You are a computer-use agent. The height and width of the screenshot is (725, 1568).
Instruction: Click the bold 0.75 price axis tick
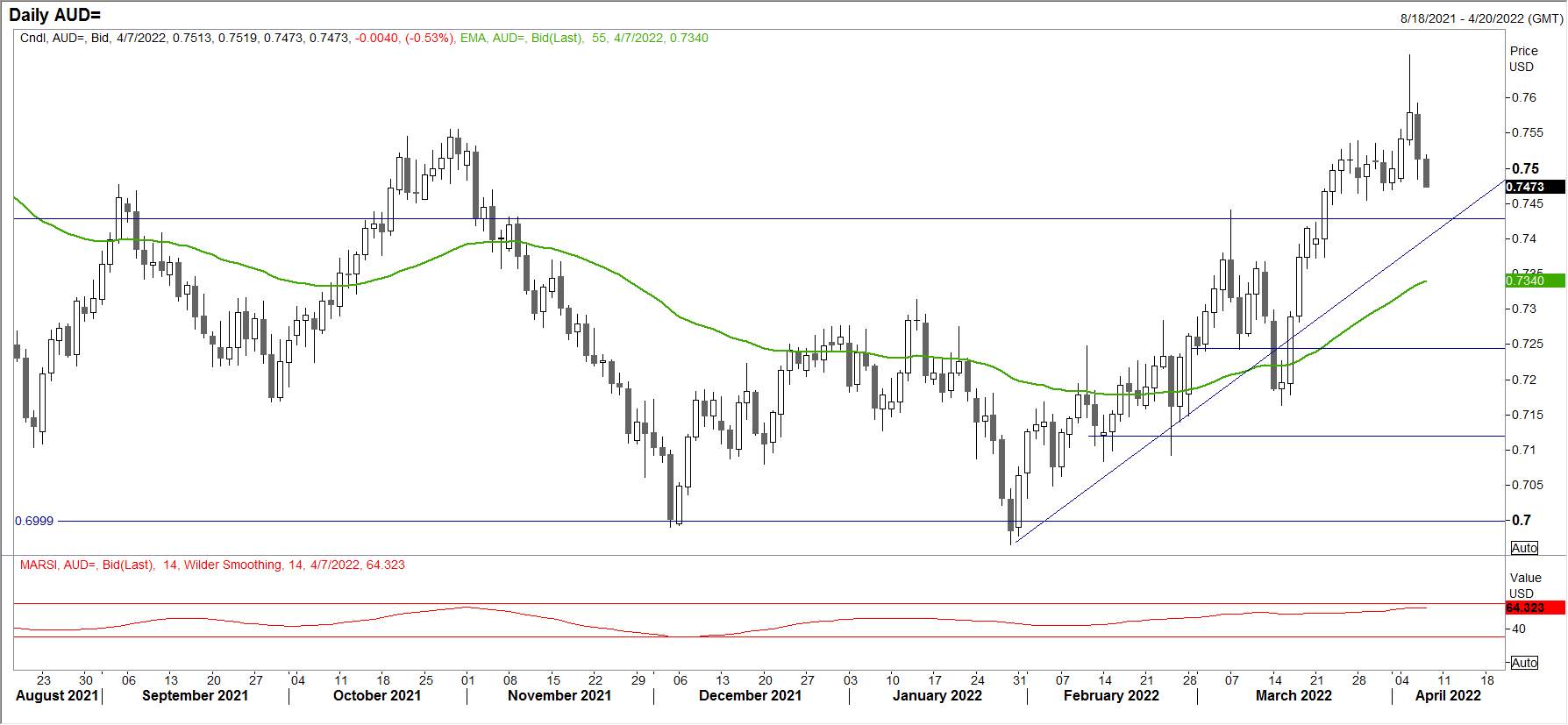1526,168
